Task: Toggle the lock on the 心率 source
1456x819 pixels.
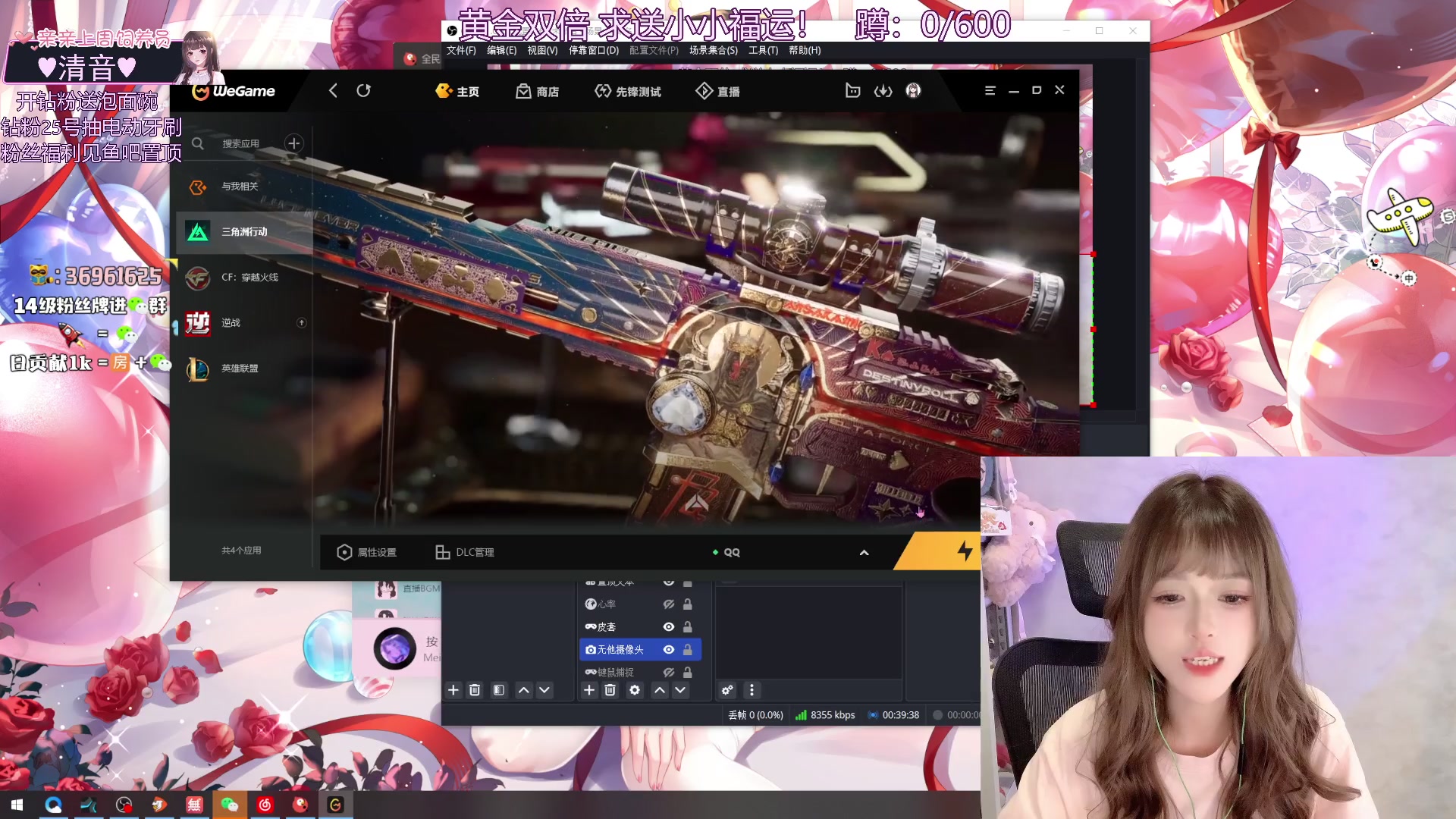Action: tap(687, 604)
